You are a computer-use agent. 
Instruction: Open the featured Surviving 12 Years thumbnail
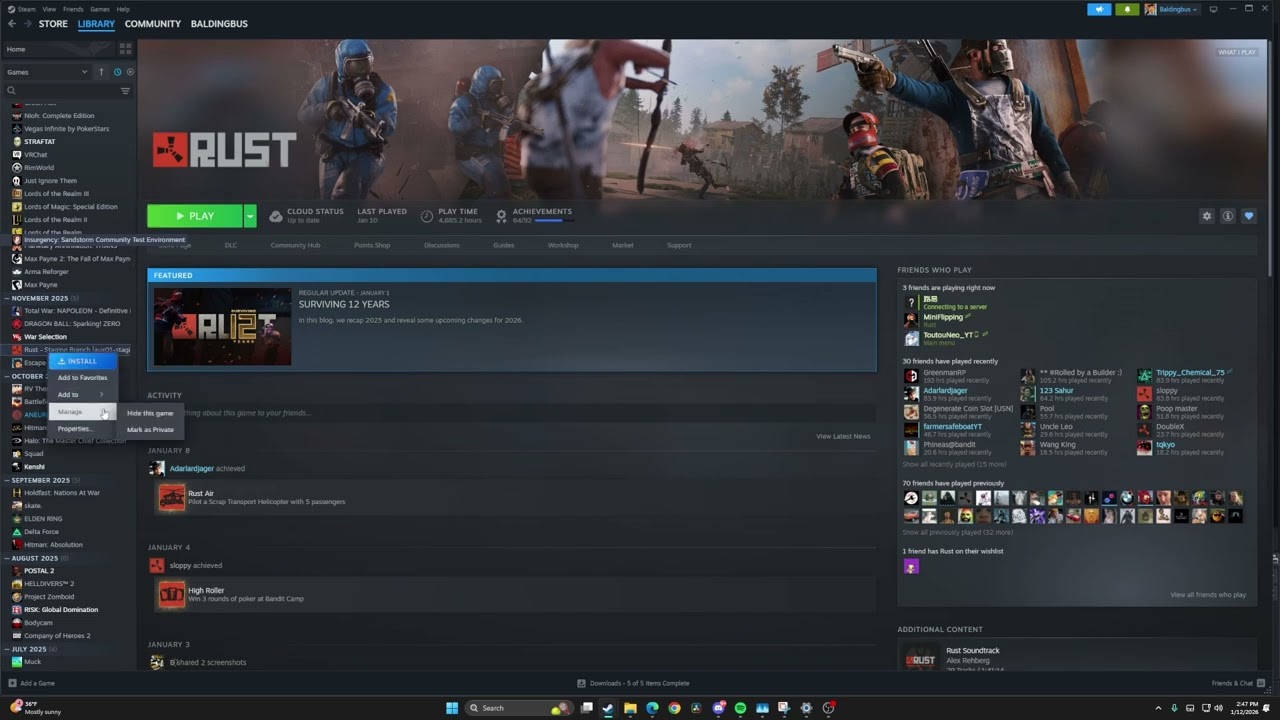[x=222, y=327]
